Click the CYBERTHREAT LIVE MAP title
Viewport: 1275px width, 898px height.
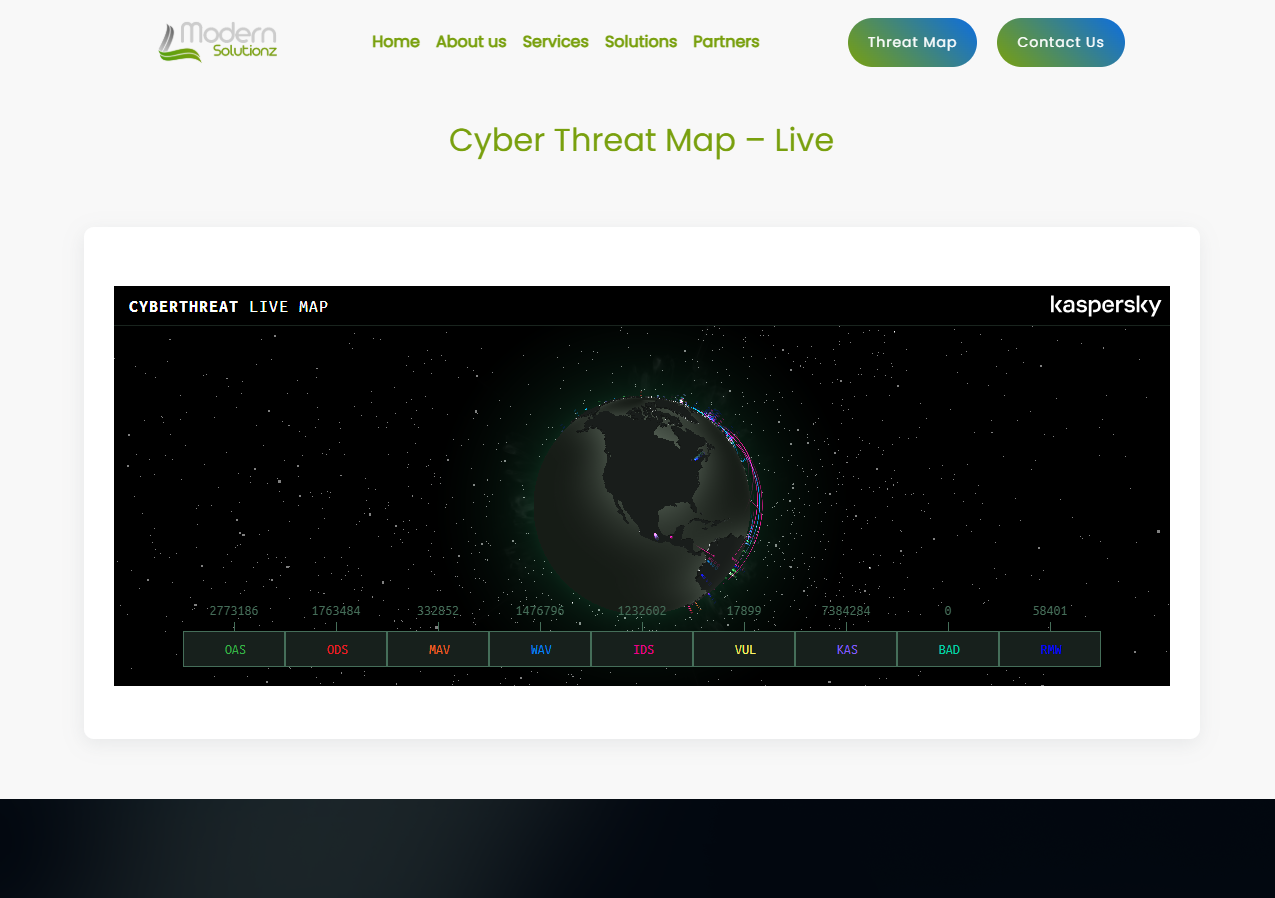tap(228, 306)
